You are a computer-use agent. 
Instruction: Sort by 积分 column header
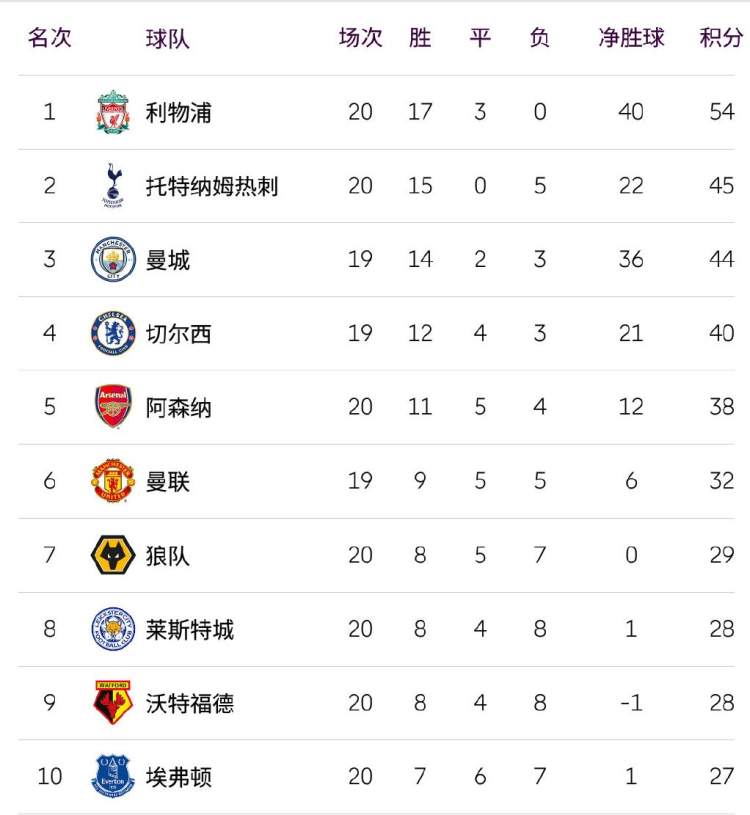[x=721, y=37]
